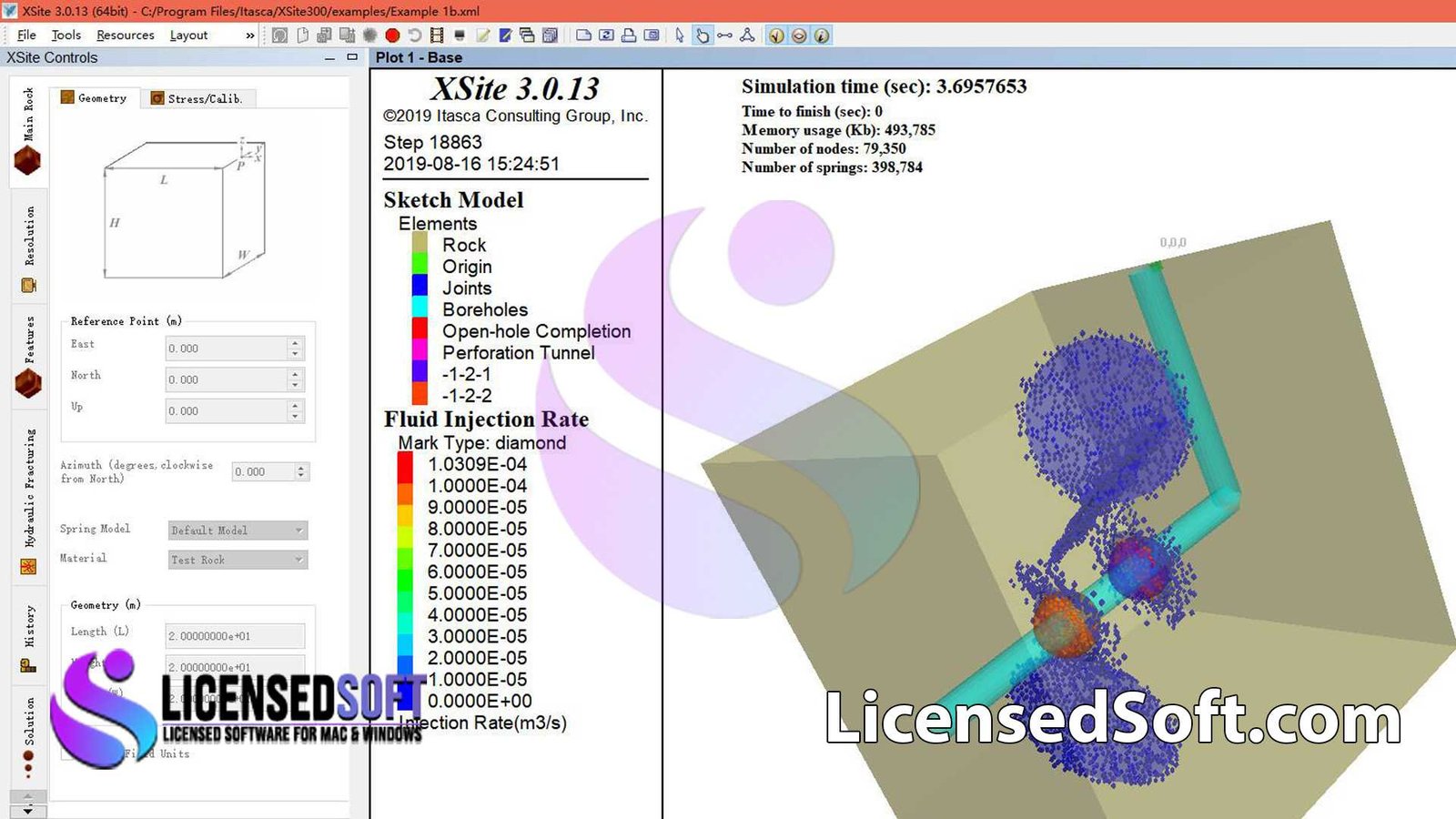
Task: Click the side tab scroll down arrow
Action: tap(28, 810)
